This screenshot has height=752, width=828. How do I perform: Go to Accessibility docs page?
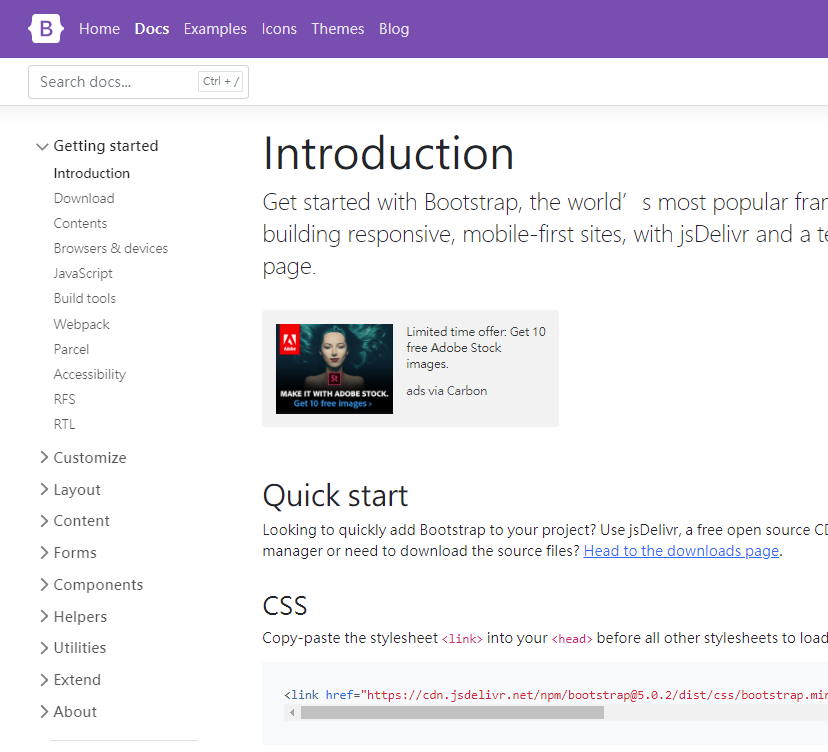point(90,374)
